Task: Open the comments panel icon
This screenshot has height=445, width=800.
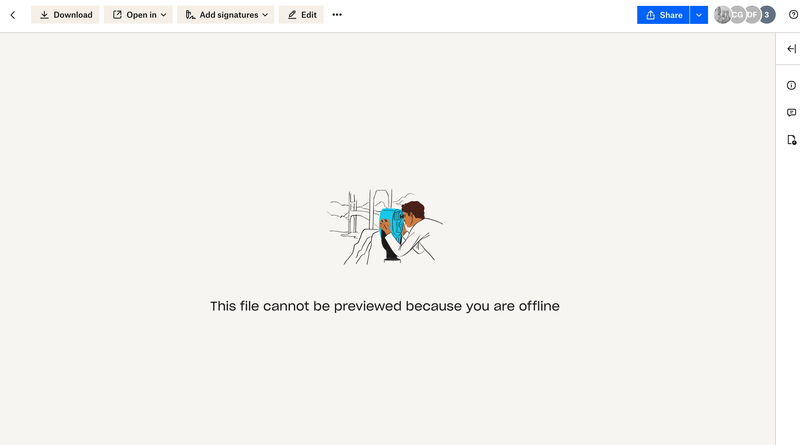Action: [x=791, y=112]
